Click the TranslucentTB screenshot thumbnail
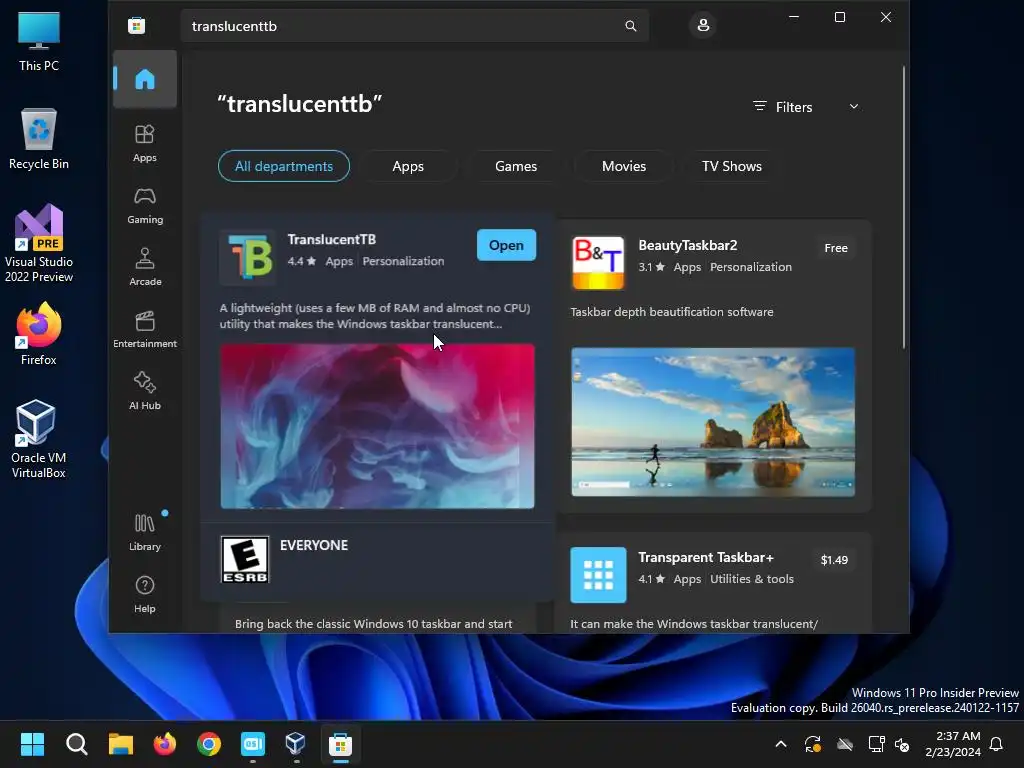Viewport: 1024px width, 768px height. pyautogui.click(x=377, y=426)
